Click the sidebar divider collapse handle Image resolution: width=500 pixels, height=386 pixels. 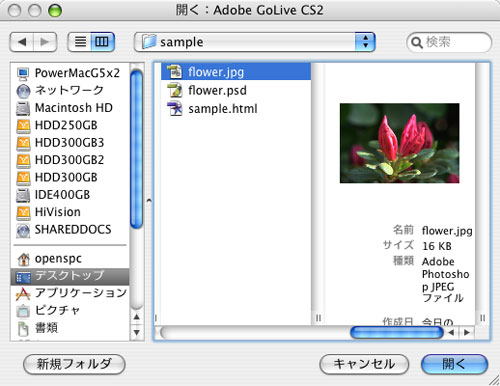click(149, 201)
